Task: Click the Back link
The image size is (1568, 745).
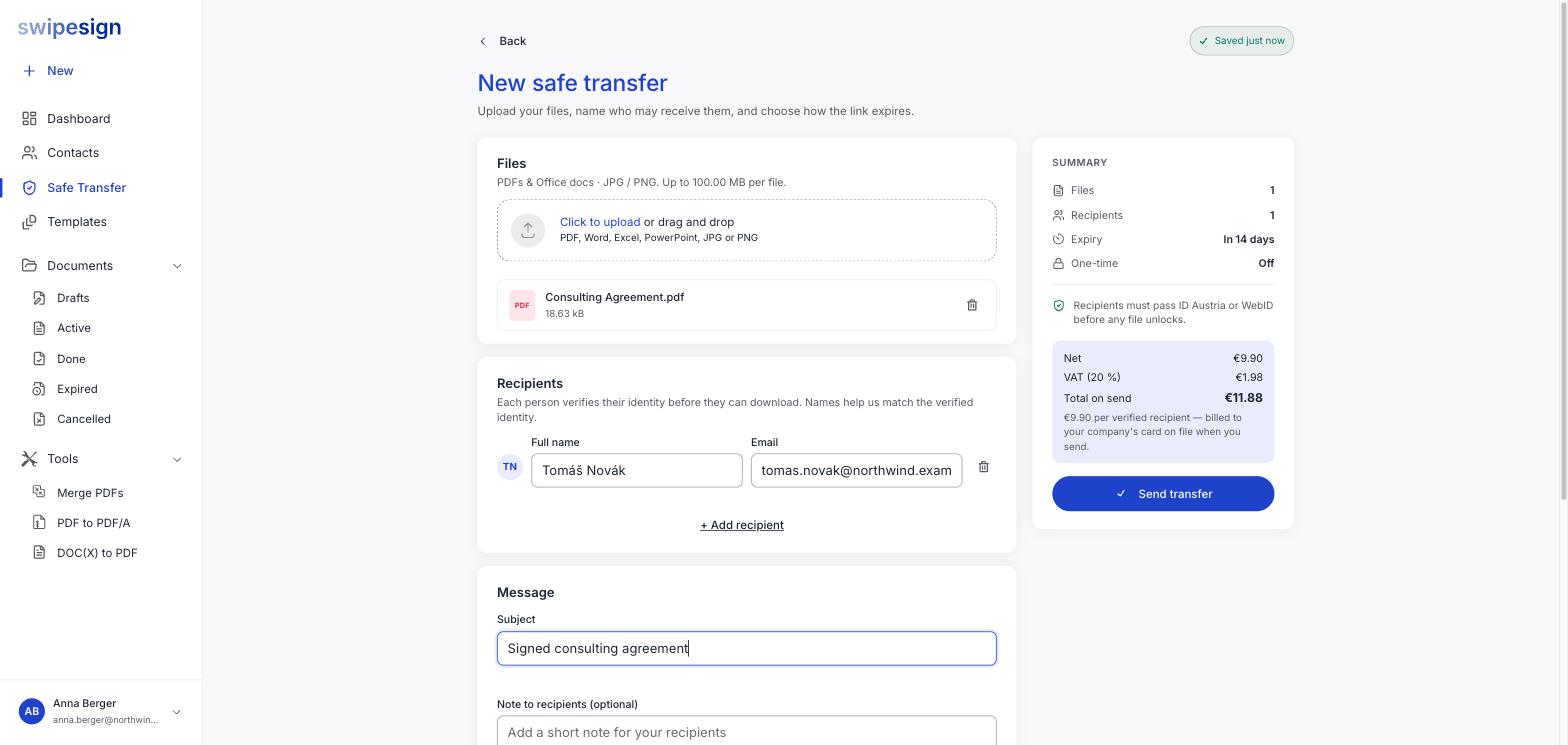Action: pyautogui.click(x=502, y=41)
